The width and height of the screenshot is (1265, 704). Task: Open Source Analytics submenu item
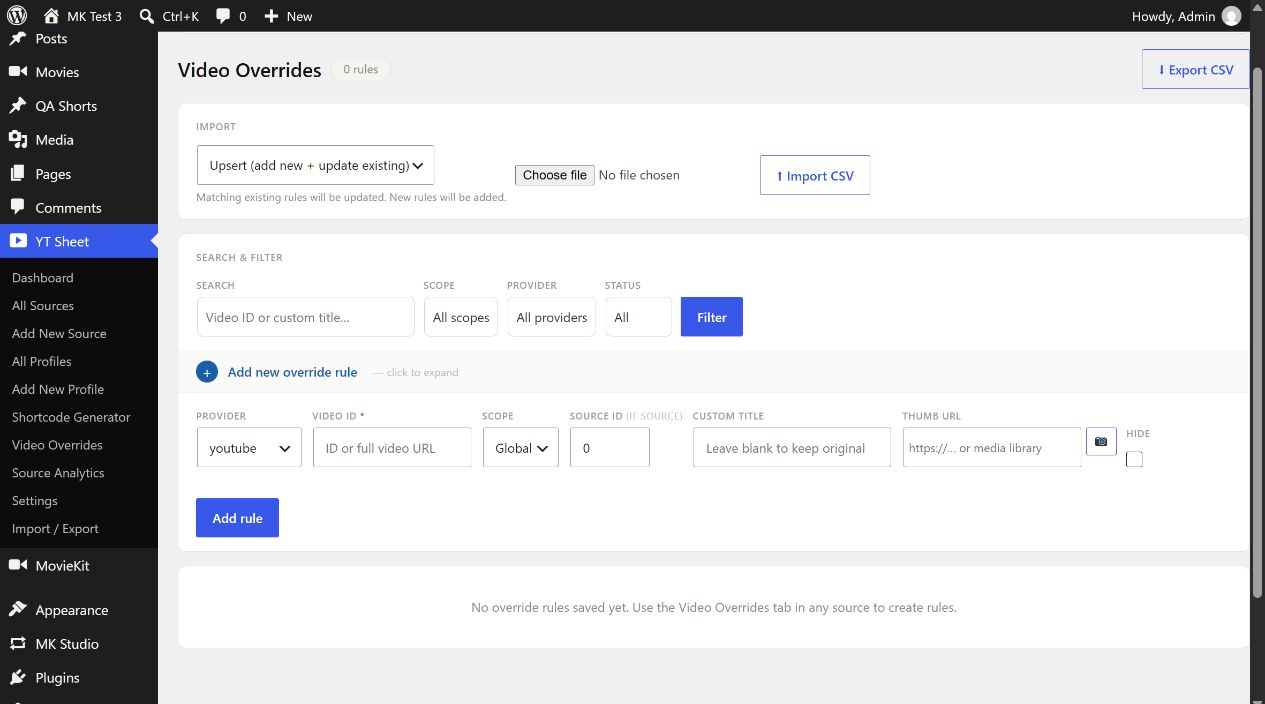point(58,473)
